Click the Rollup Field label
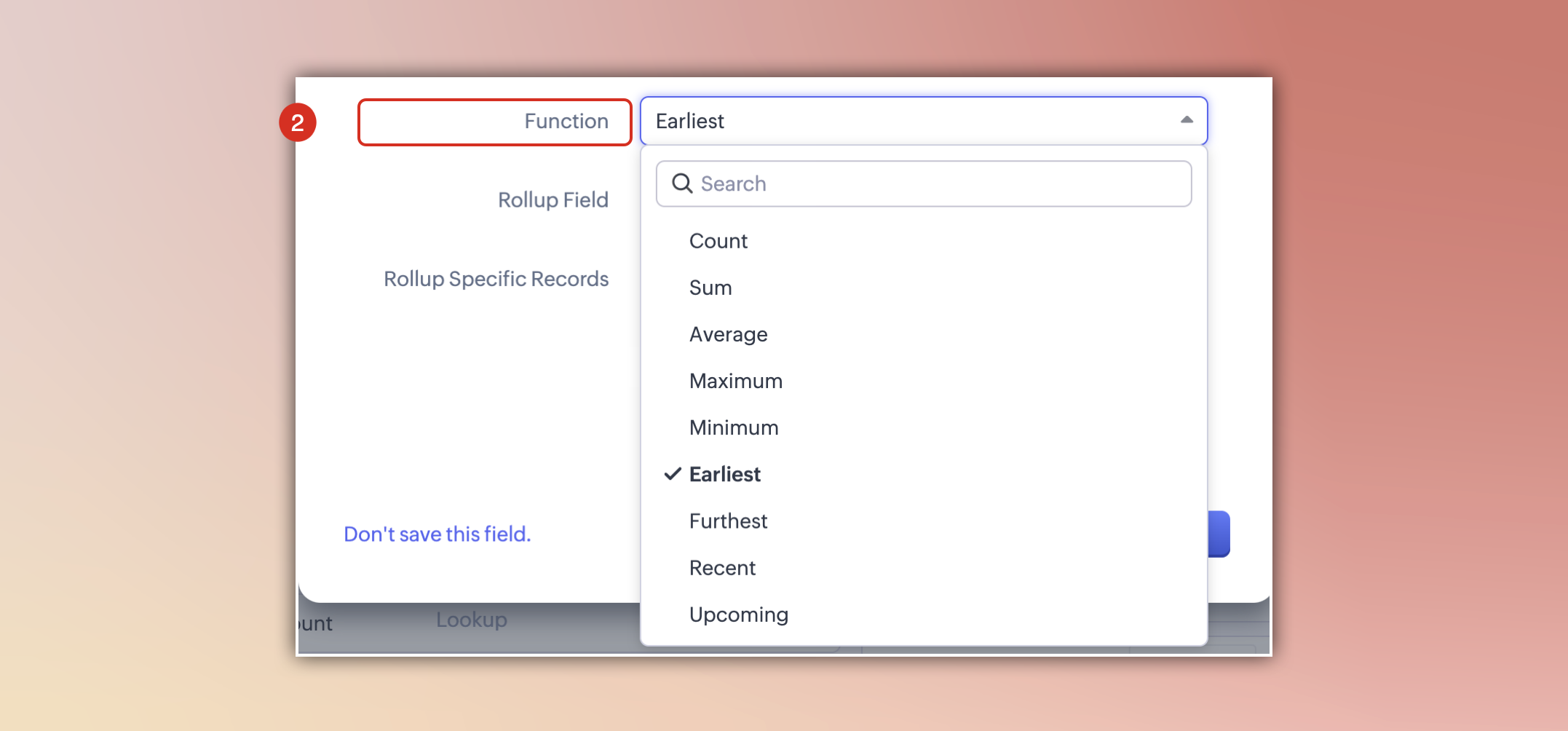 [x=553, y=199]
